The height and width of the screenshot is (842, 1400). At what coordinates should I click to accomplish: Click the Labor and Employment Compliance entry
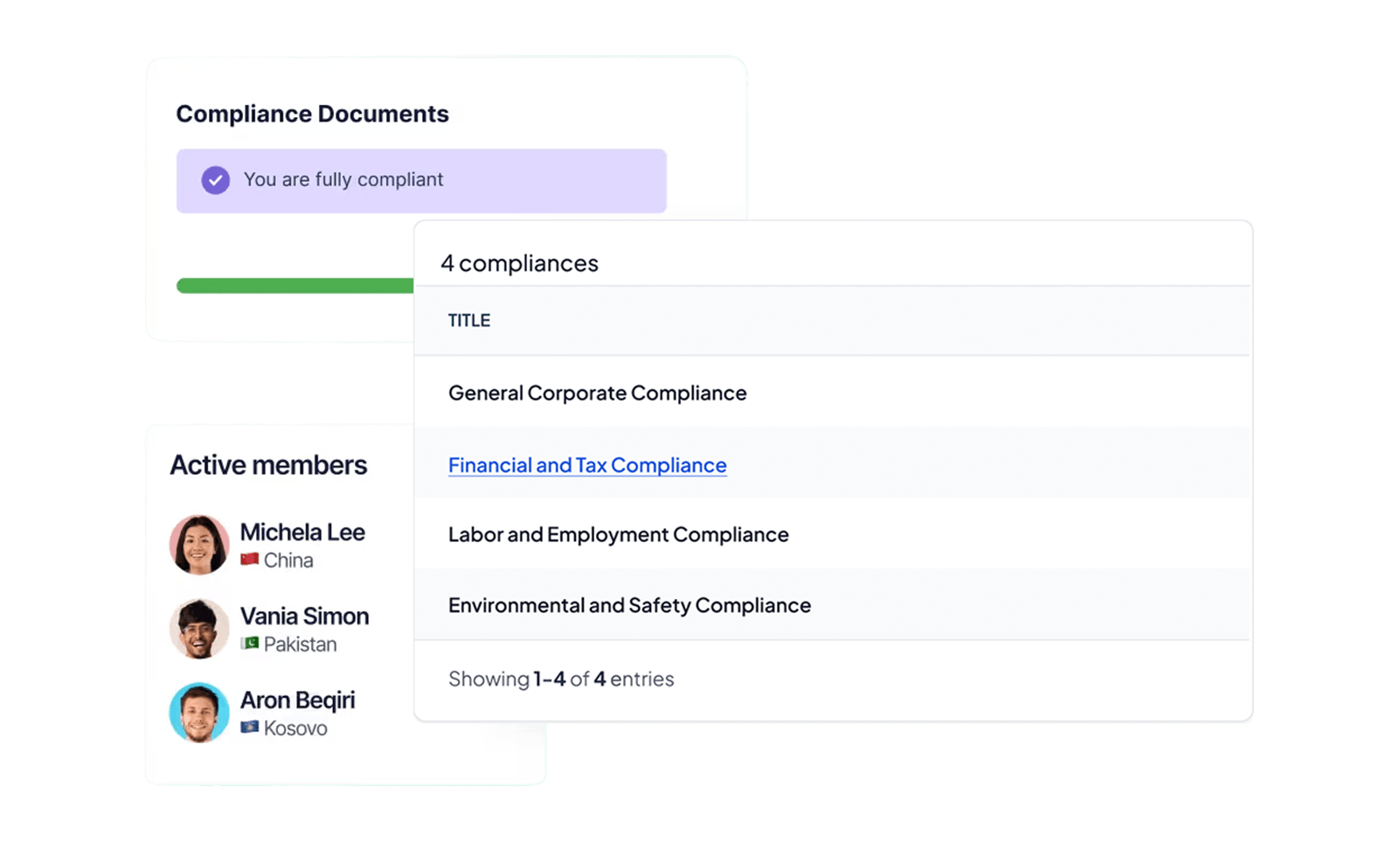[x=618, y=534]
